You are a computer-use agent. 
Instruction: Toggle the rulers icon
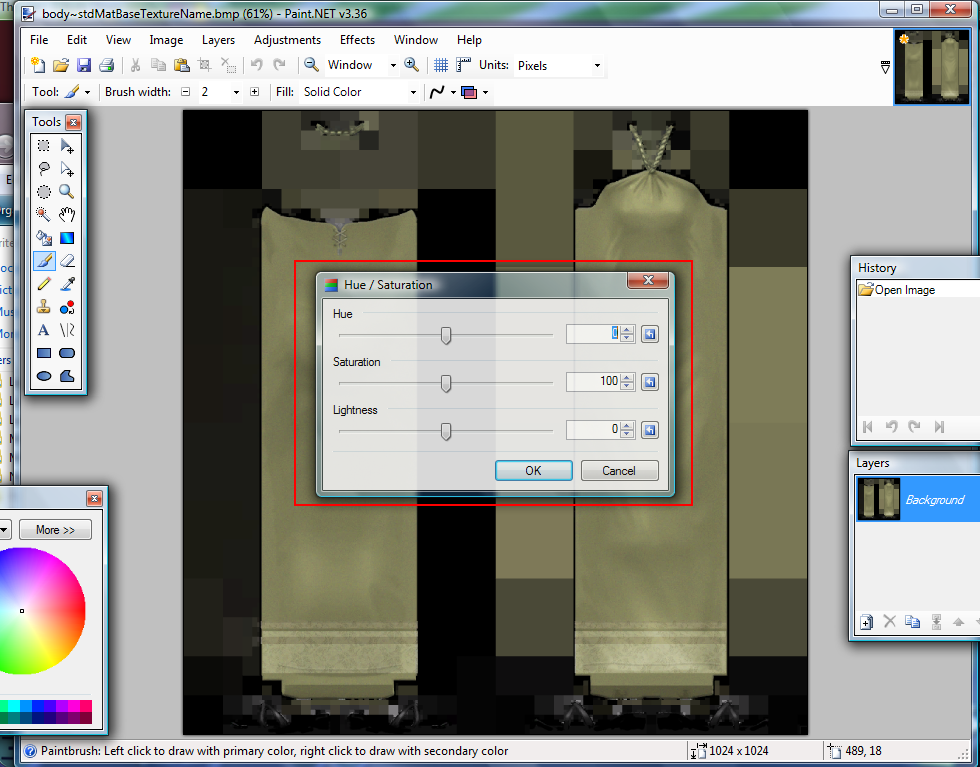click(x=463, y=65)
